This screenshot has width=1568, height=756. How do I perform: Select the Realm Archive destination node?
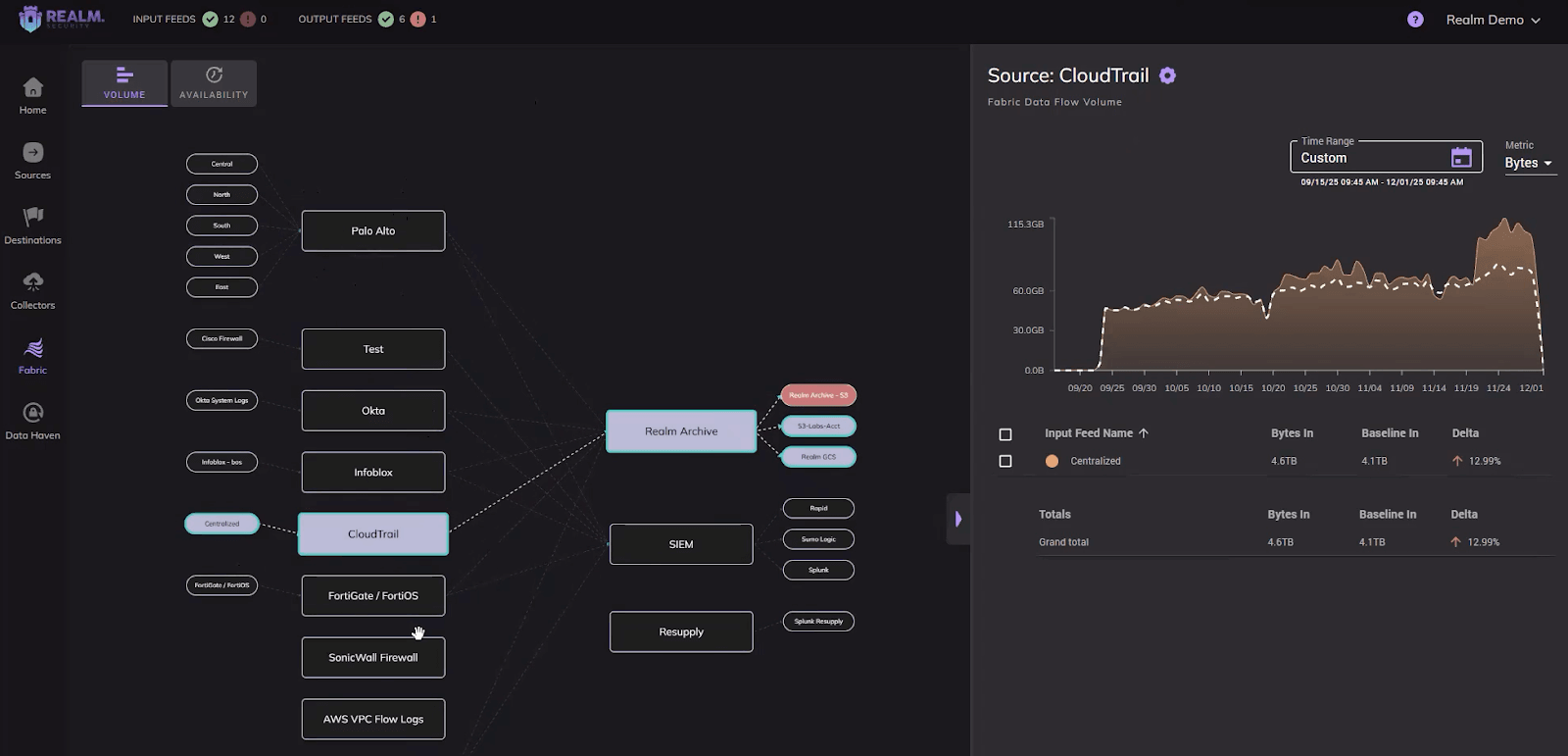(681, 431)
